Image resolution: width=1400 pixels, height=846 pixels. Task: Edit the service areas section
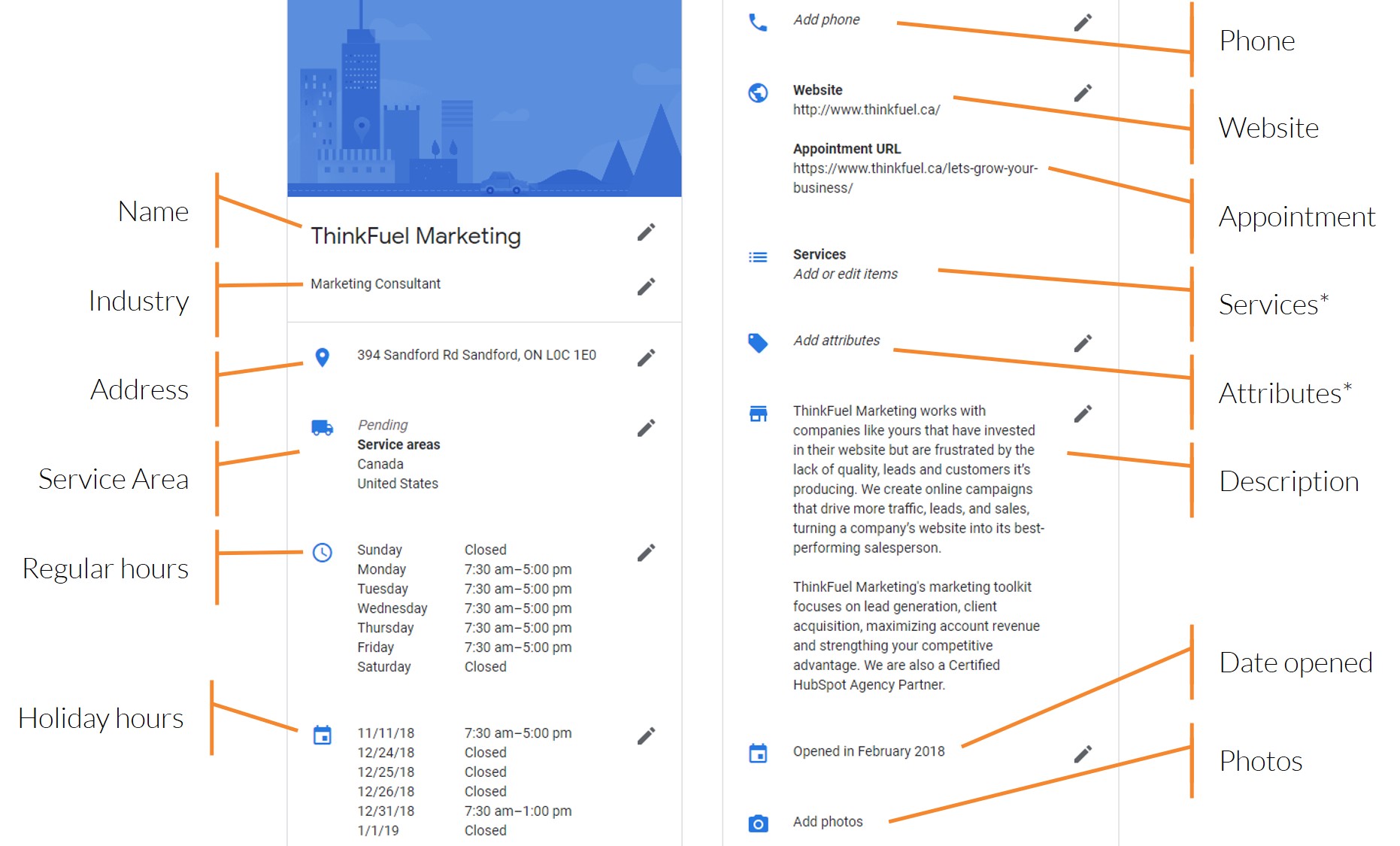click(x=646, y=428)
